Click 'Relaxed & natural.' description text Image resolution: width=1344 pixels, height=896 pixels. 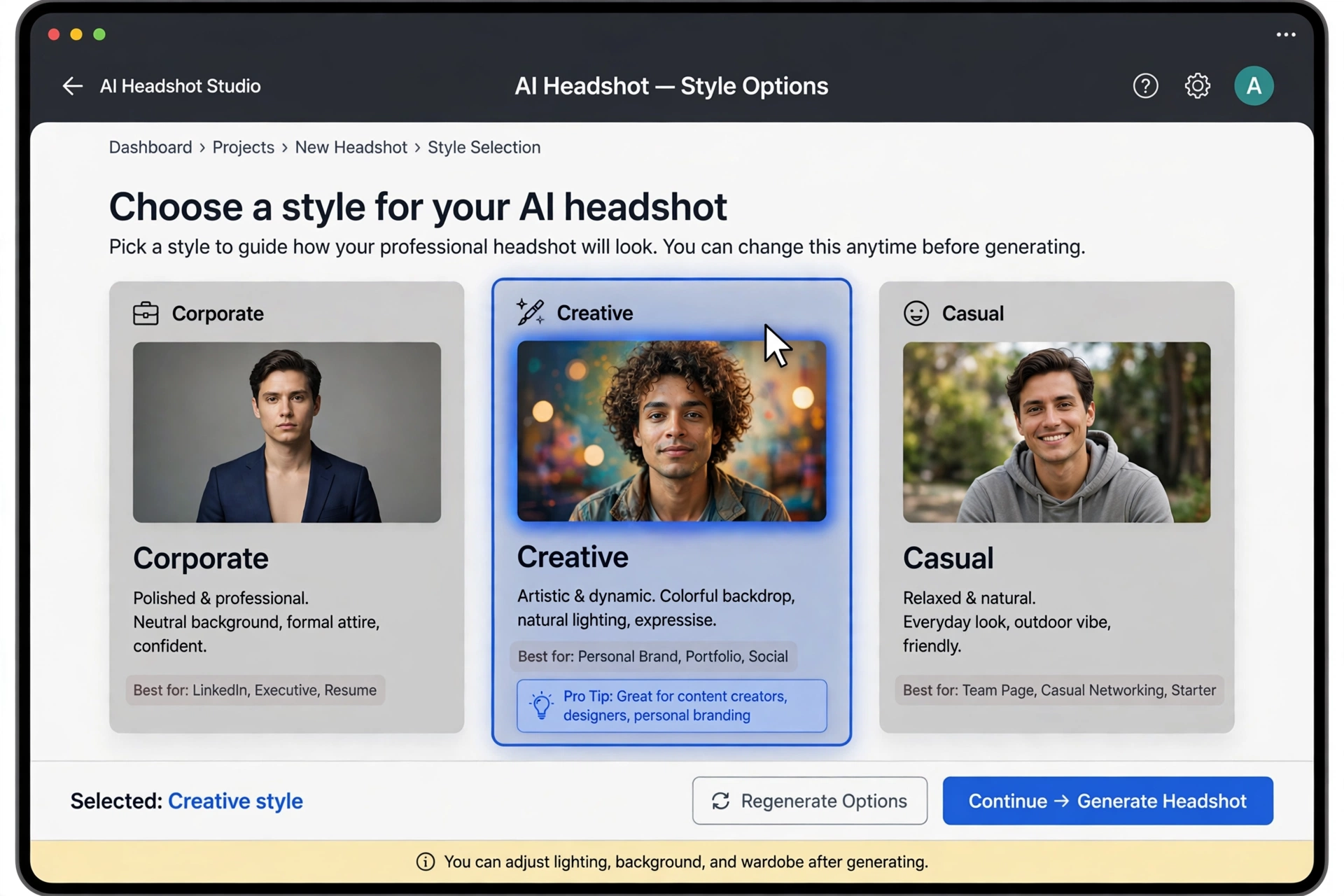[969, 598]
